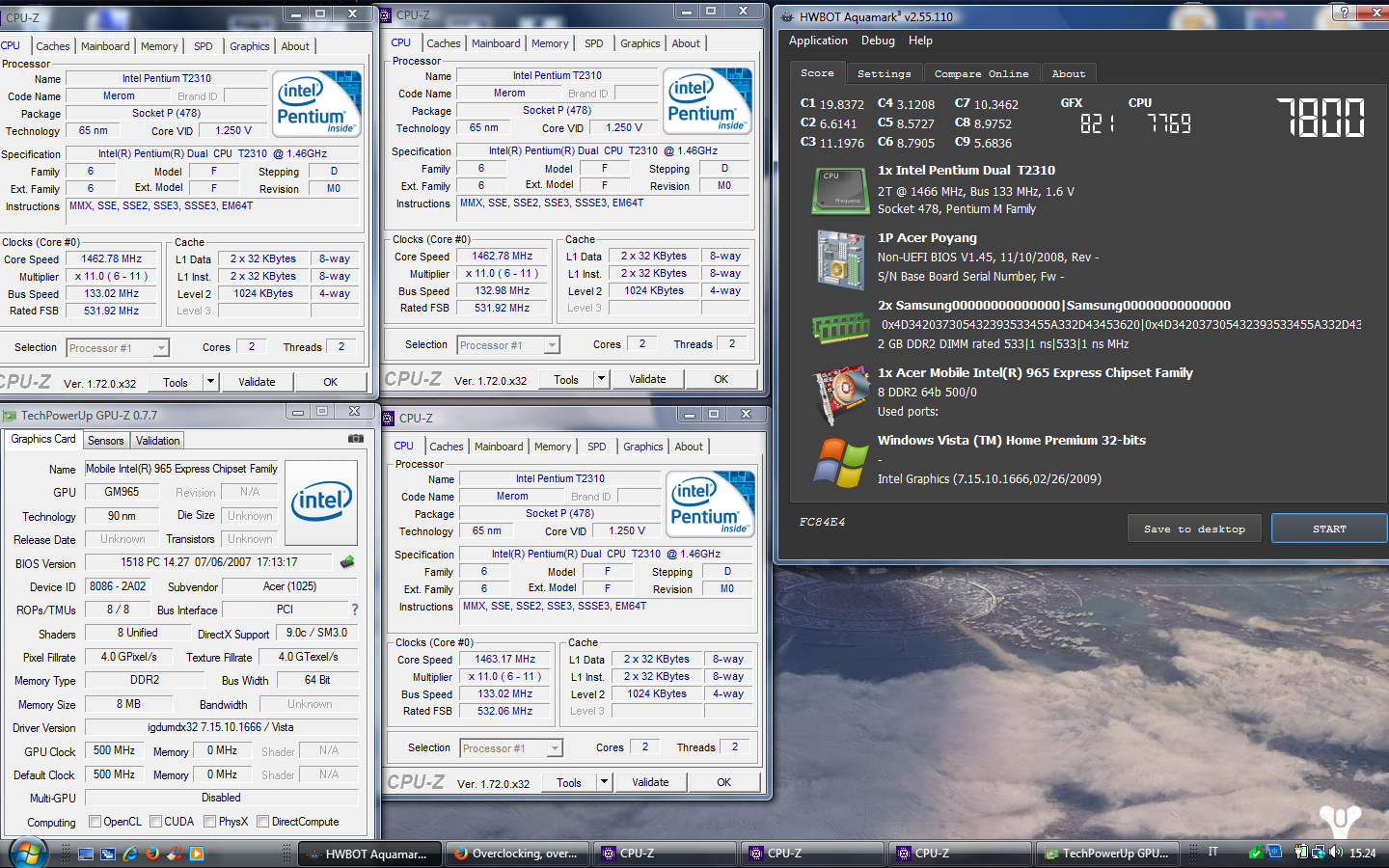Viewport: 1389px width, 868px height.
Task: Switch to the HWBOT Aquamark taskbar button
Action: 370,854
